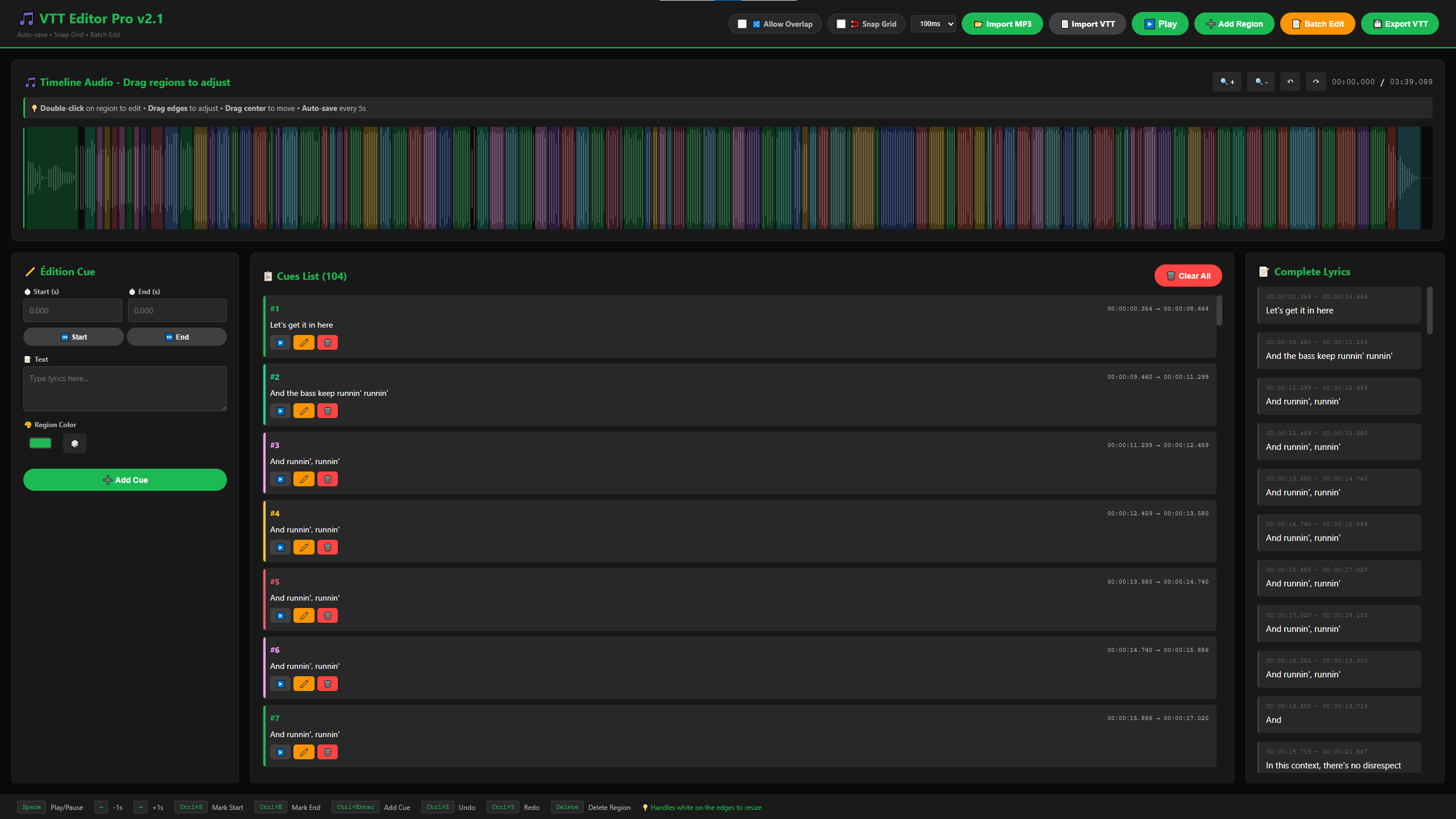Pick a new Region Color swatch

(x=40, y=442)
